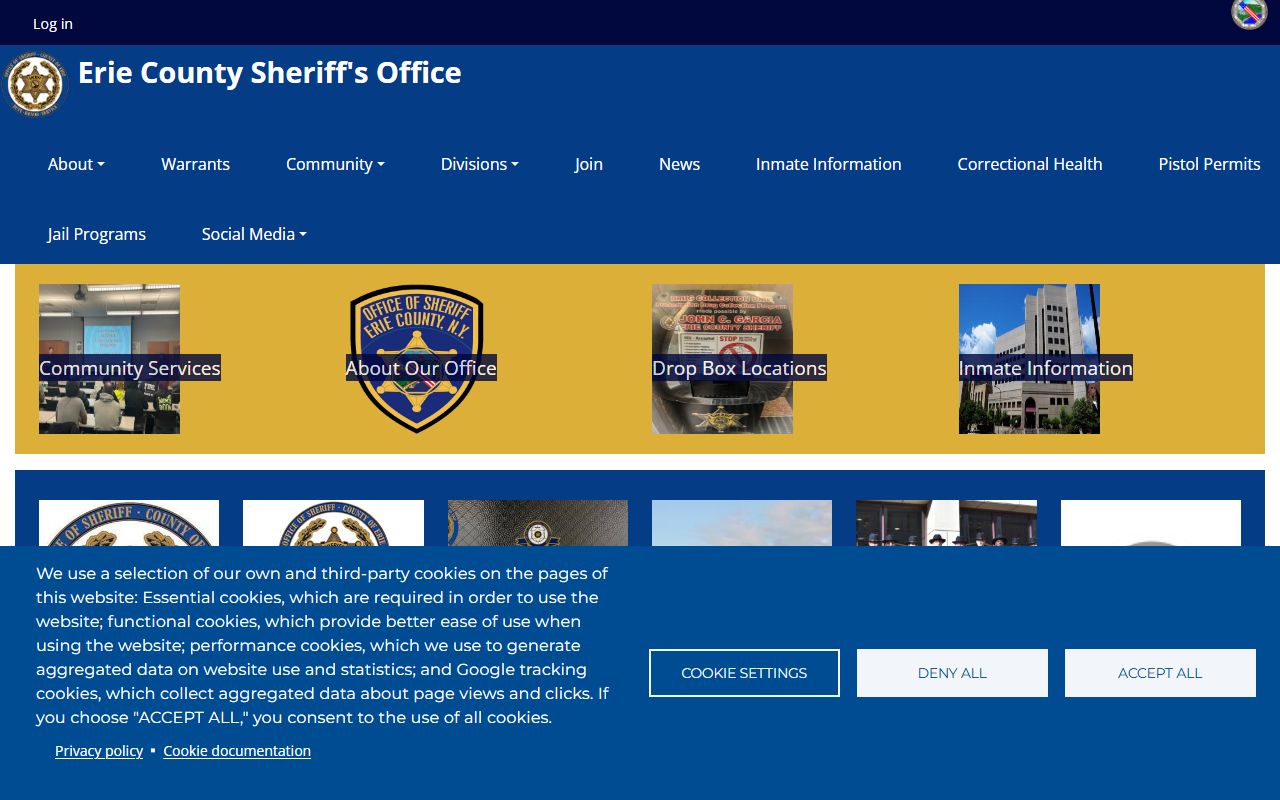
Task: Expand the Divisions dropdown menu
Action: [x=480, y=164]
